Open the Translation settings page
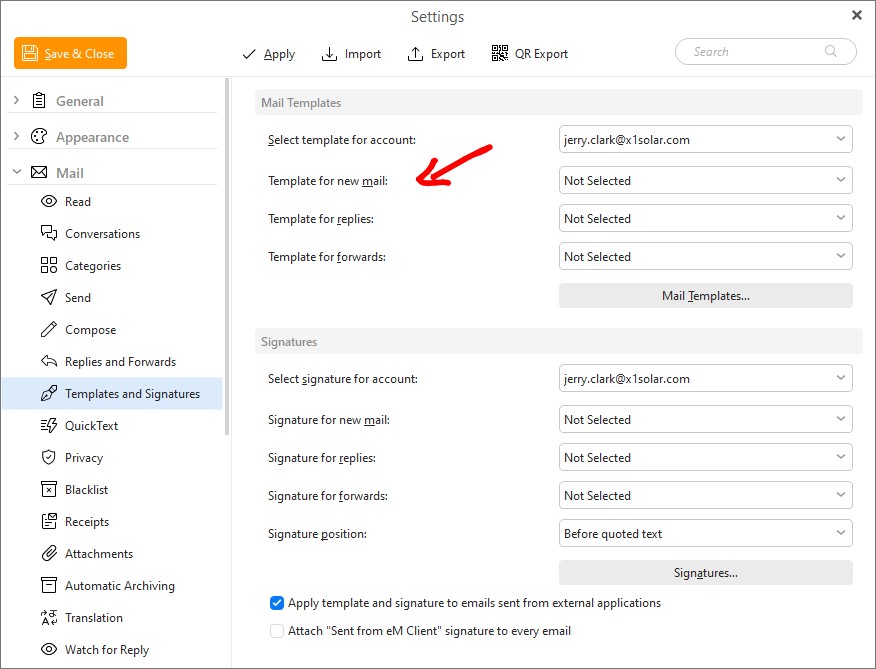Image resolution: width=876 pixels, height=669 pixels. coord(93,618)
